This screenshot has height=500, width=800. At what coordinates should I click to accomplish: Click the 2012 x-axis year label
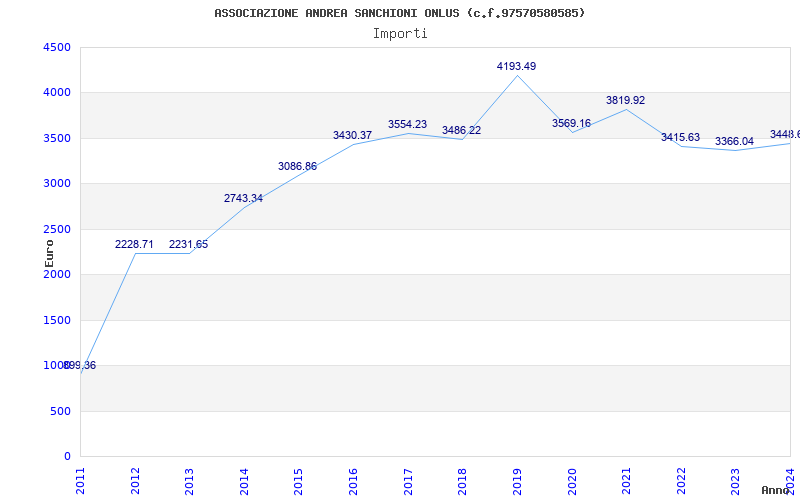click(x=135, y=481)
